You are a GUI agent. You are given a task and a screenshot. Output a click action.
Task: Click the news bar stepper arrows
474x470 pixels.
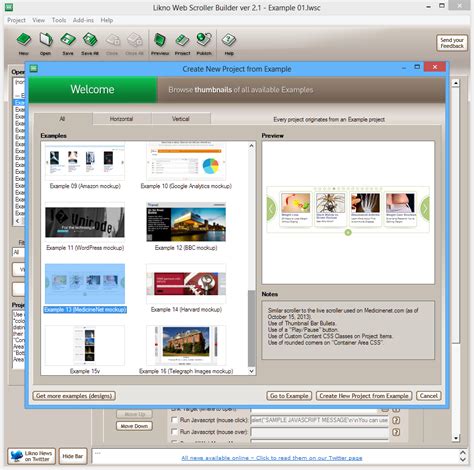(463, 456)
